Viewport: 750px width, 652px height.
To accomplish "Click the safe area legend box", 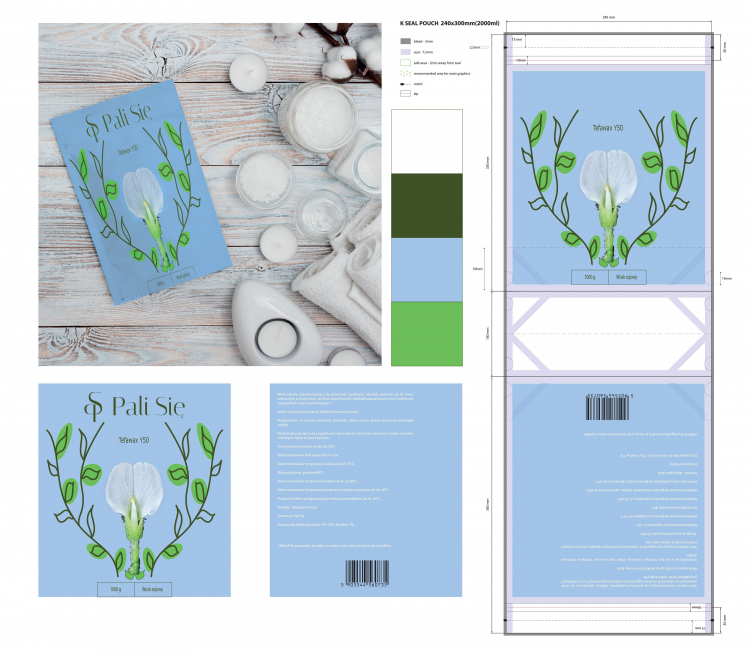I will click(404, 62).
